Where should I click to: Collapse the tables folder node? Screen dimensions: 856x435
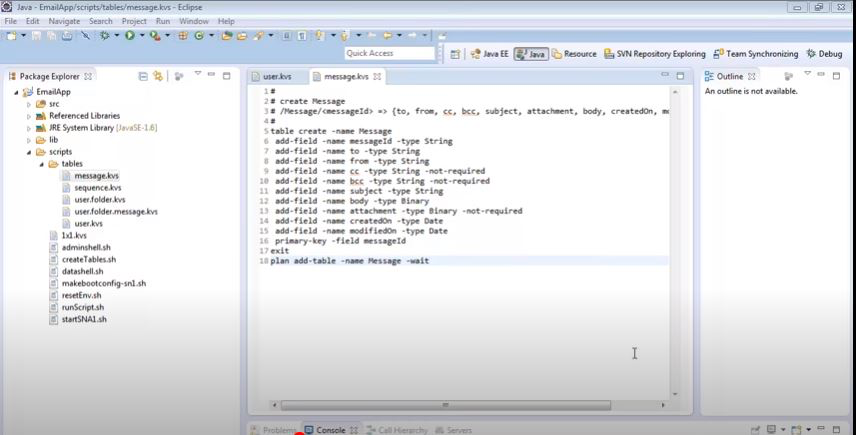click(x=41, y=164)
